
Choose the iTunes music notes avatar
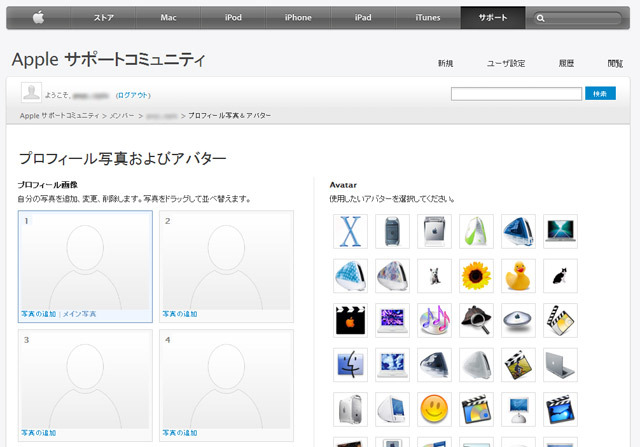pyautogui.click(x=434, y=320)
